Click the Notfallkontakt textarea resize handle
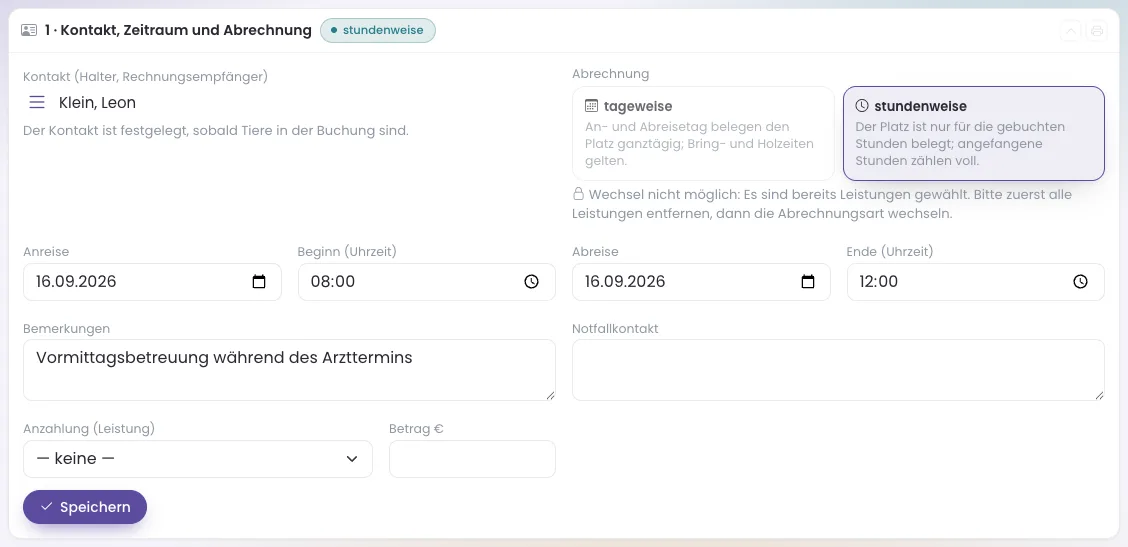 [1099, 395]
